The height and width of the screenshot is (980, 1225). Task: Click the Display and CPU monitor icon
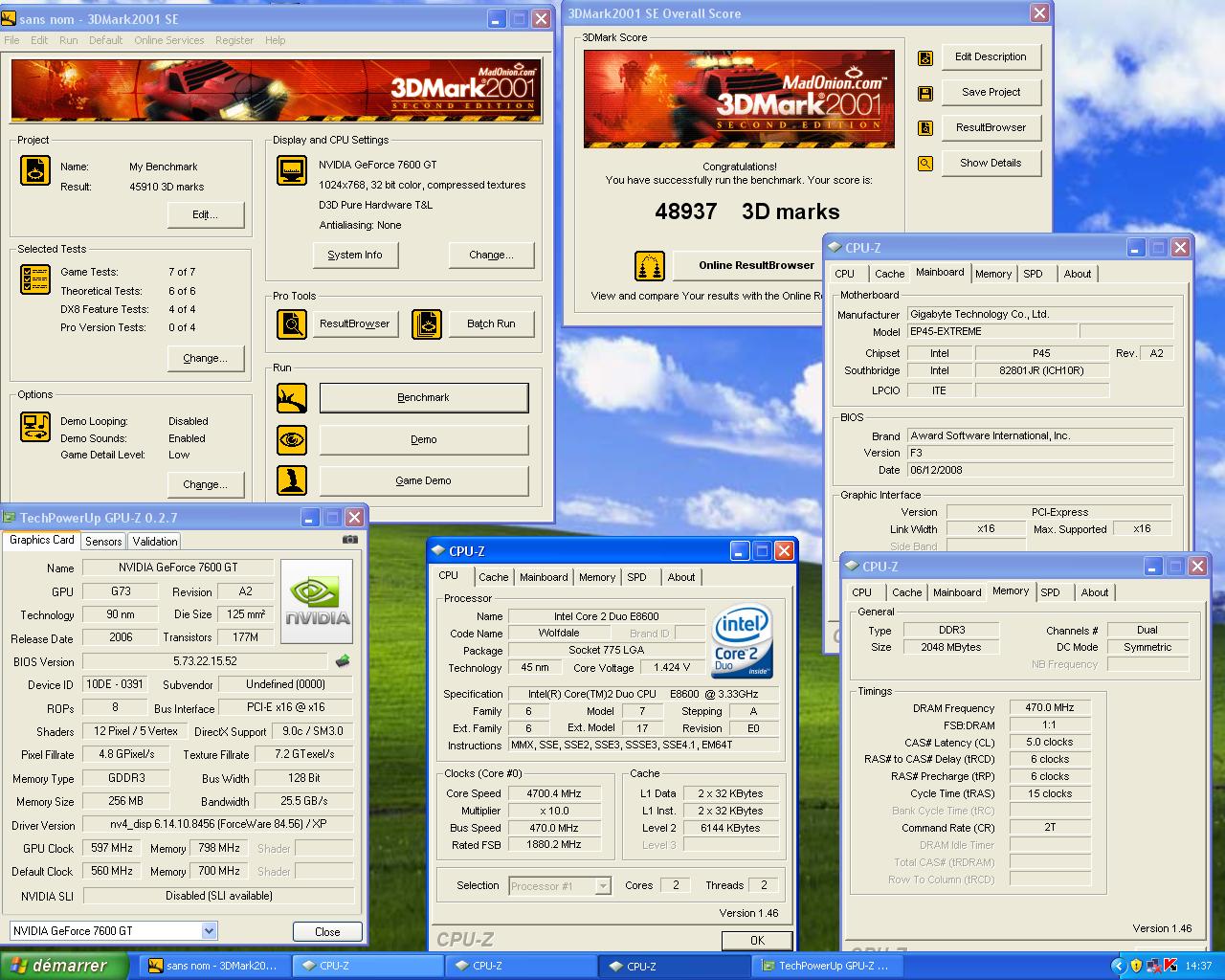(292, 170)
